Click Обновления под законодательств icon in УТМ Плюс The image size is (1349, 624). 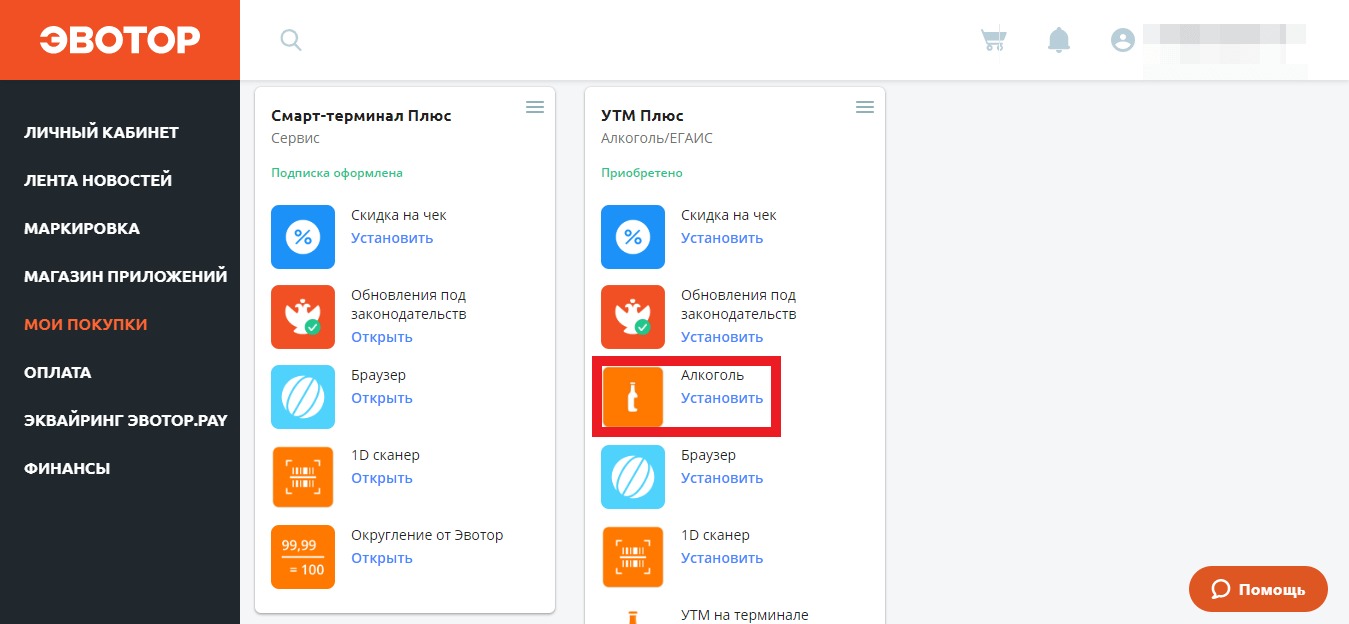[633, 317]
